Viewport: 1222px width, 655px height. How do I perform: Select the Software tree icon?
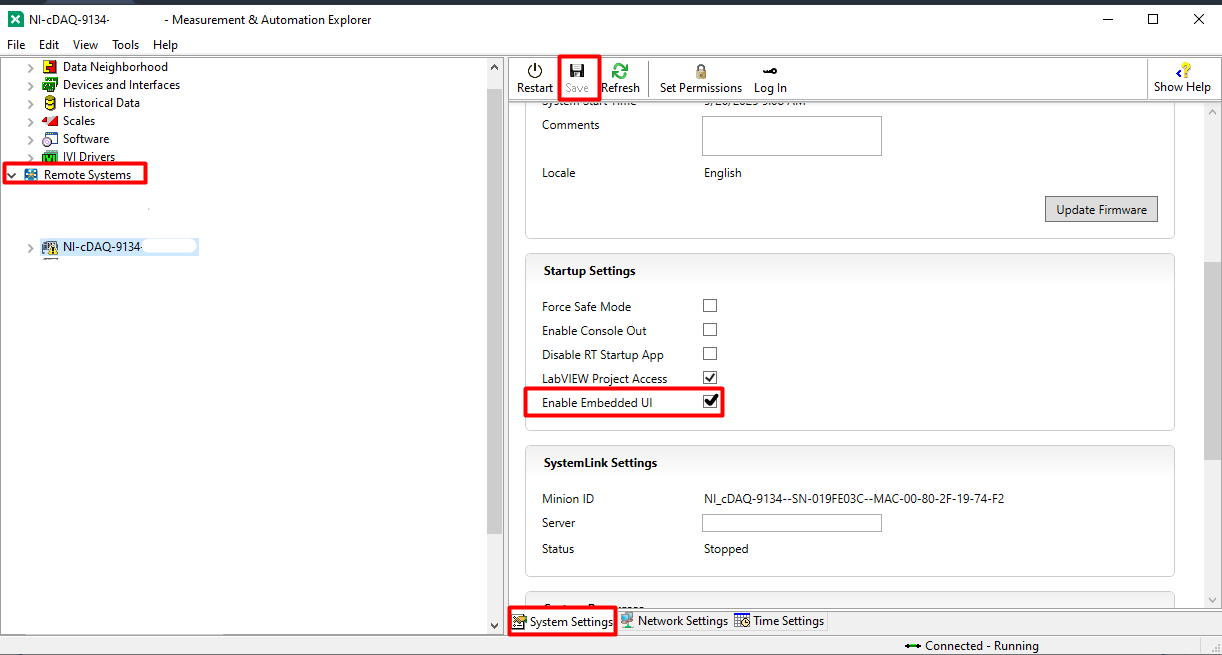[50, 139]
